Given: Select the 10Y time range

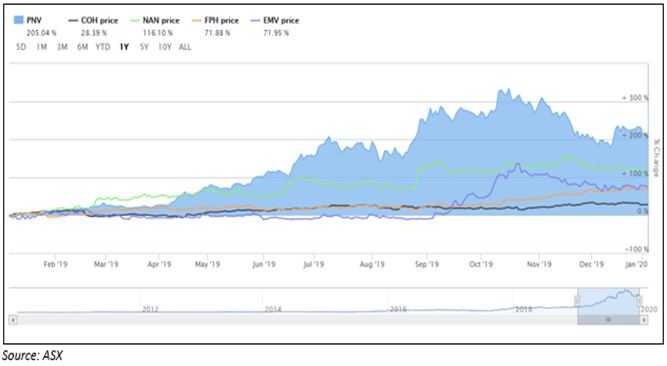Looking at the screenshot, I should (x=165, y=47).
